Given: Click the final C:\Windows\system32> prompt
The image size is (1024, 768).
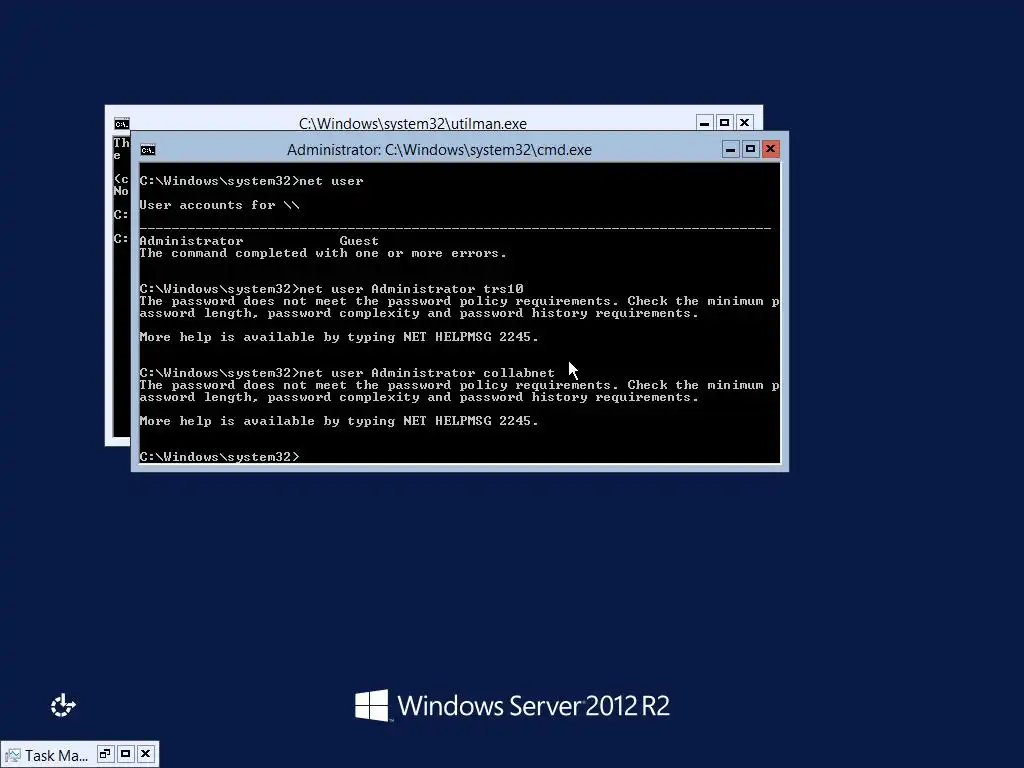Looking at the screenshot, I should click(x=219, y=456).
